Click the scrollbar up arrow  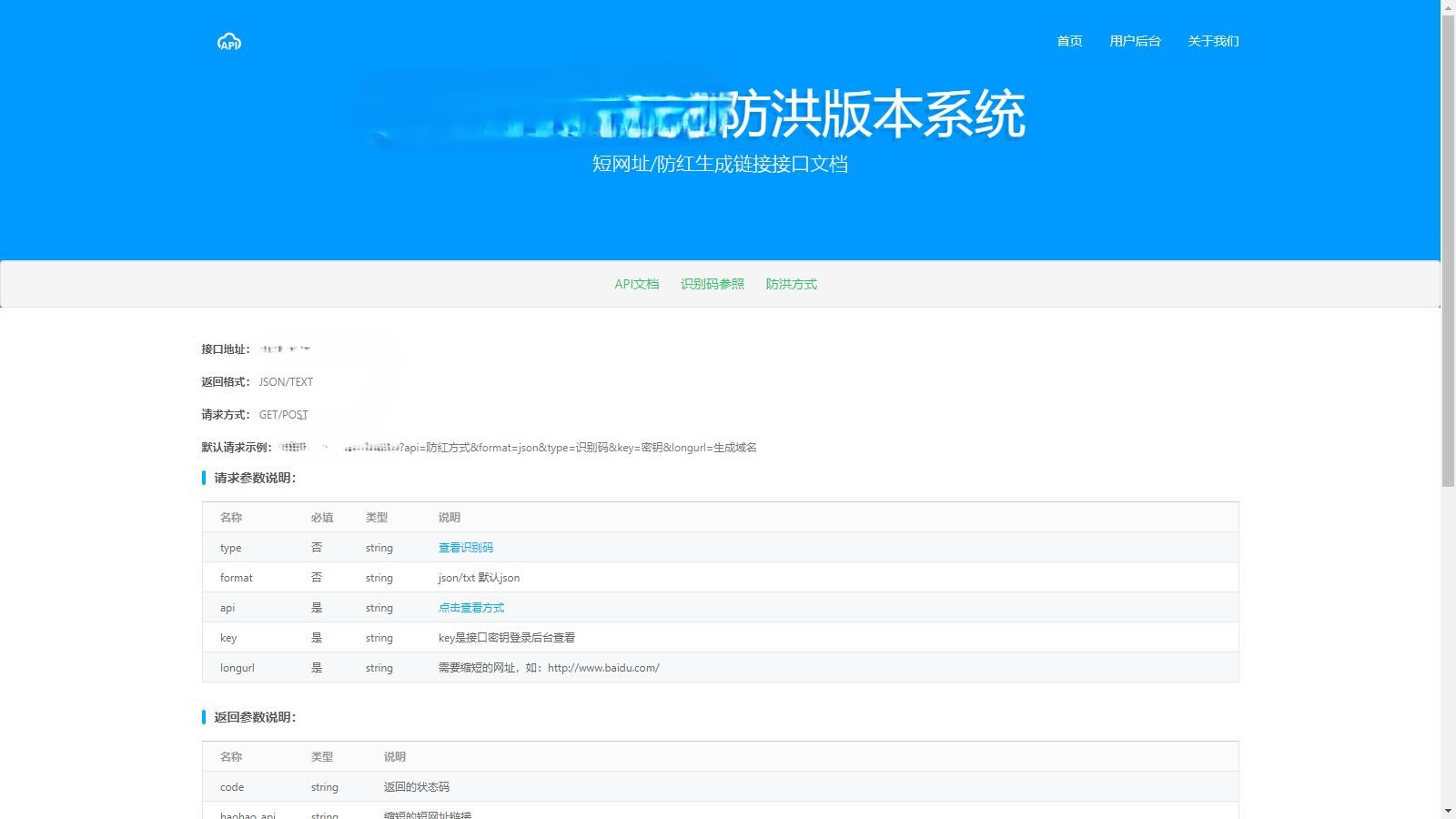click(x=1448, y=6)
